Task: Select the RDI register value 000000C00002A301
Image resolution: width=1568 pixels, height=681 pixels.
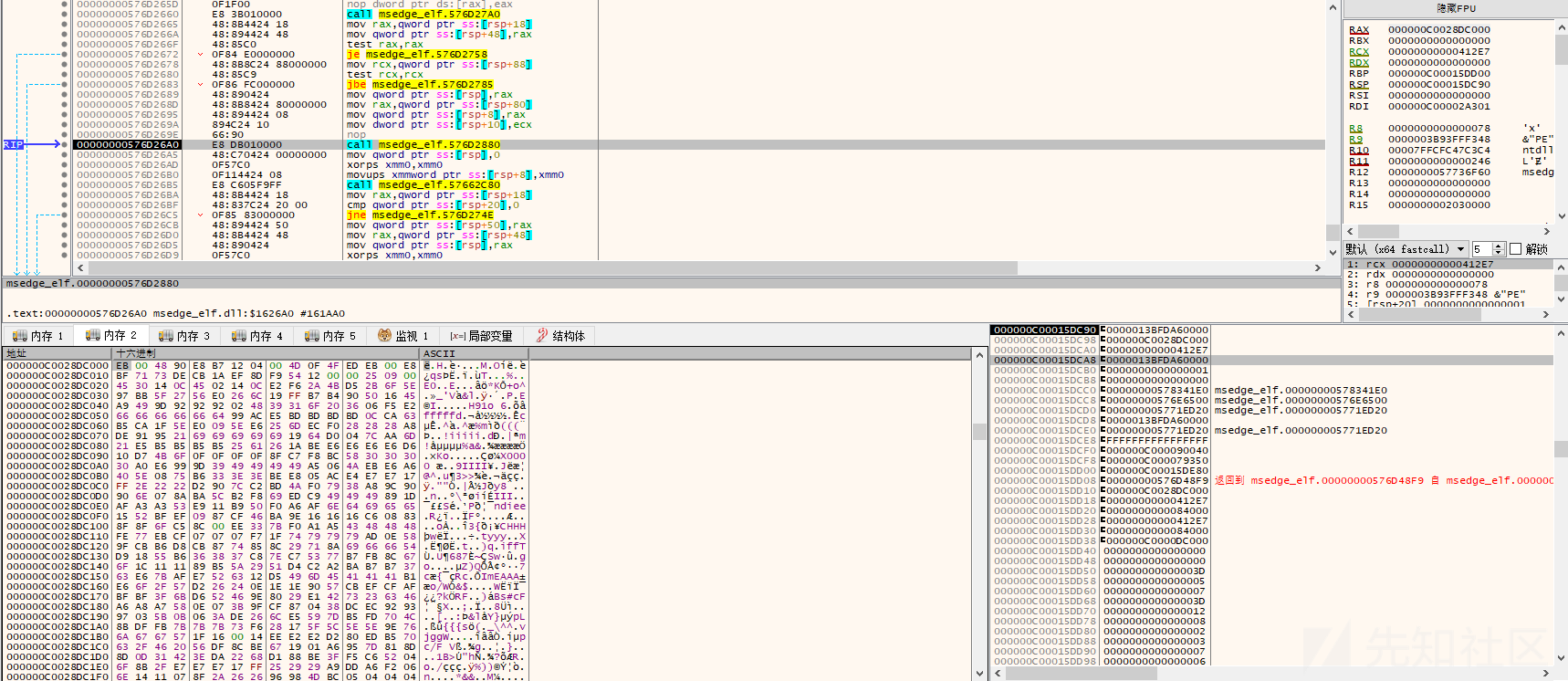Action: coord(1439,106)
